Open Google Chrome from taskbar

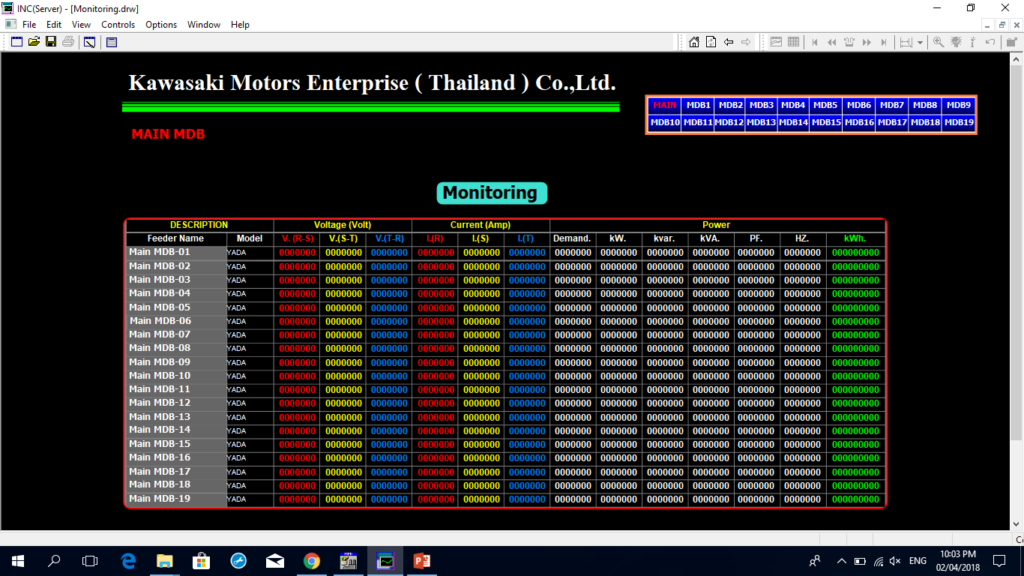[x=312, y=561]
